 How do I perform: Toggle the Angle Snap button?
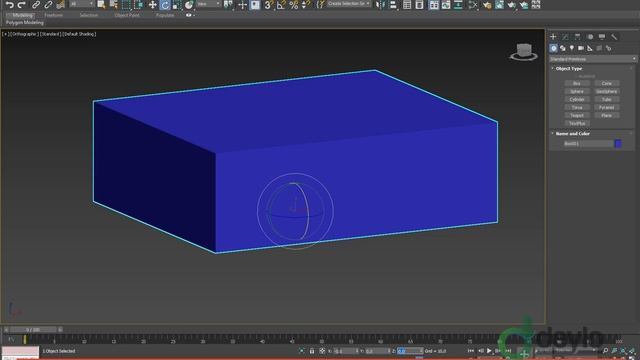tap(281, 5)
